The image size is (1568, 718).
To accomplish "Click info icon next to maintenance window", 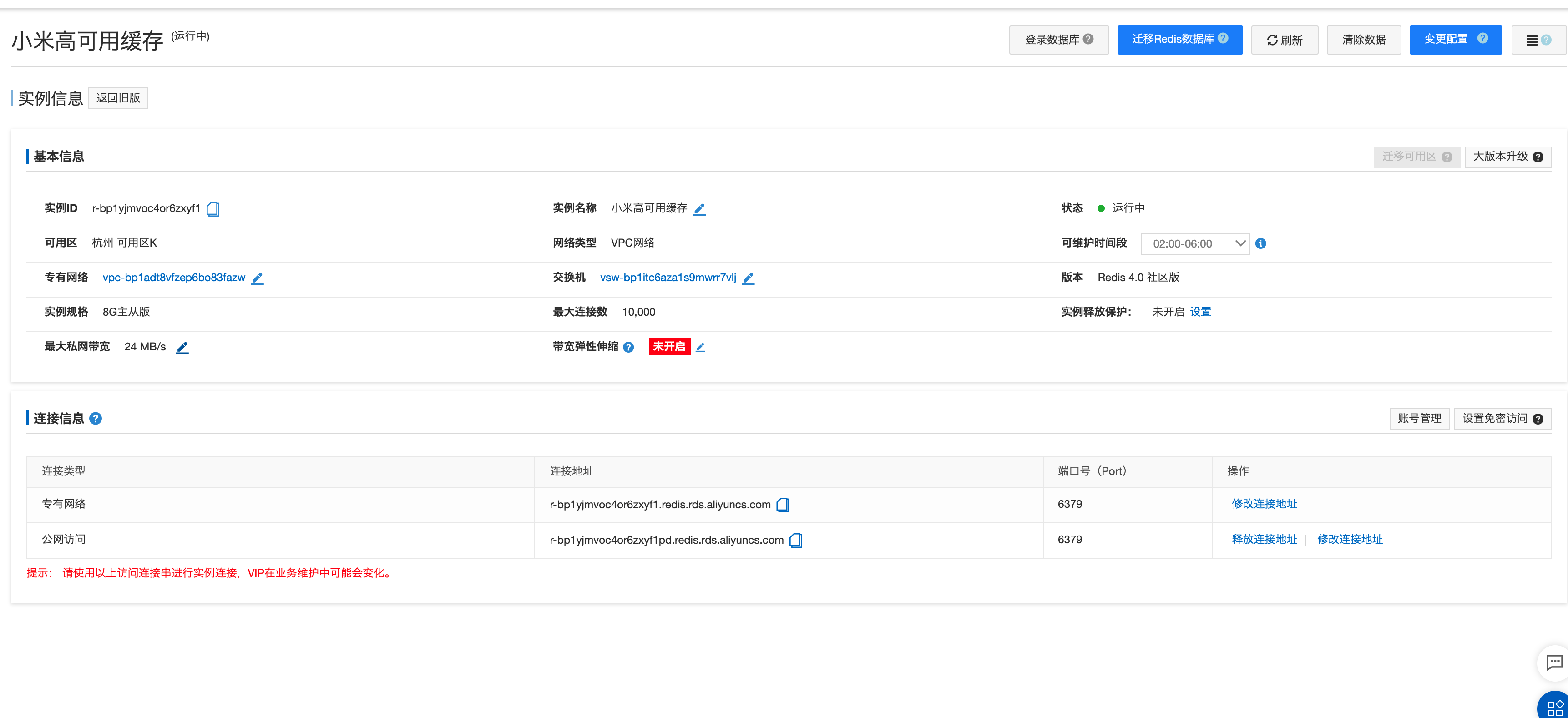I will (x=1260, y=243).
